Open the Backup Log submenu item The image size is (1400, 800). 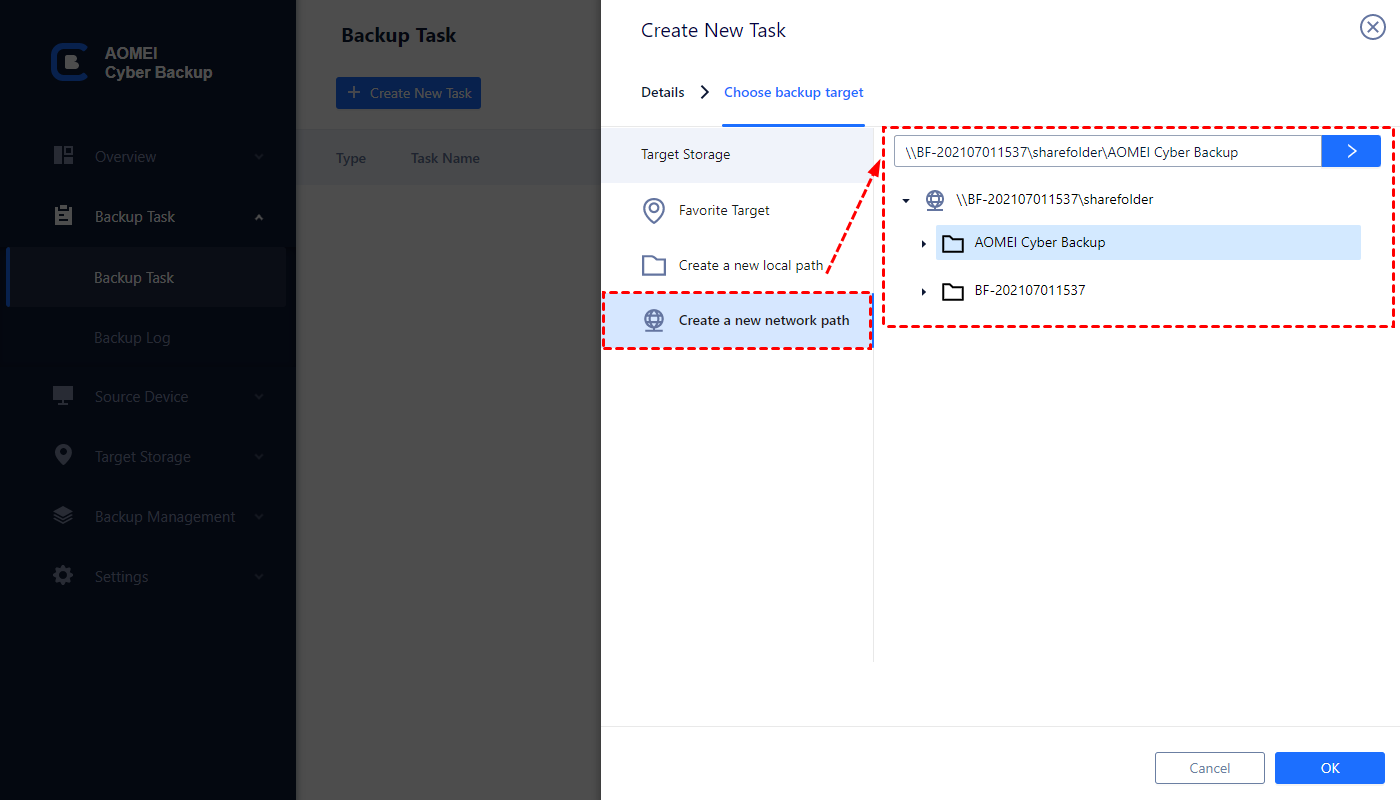click(x=147, y=338)
